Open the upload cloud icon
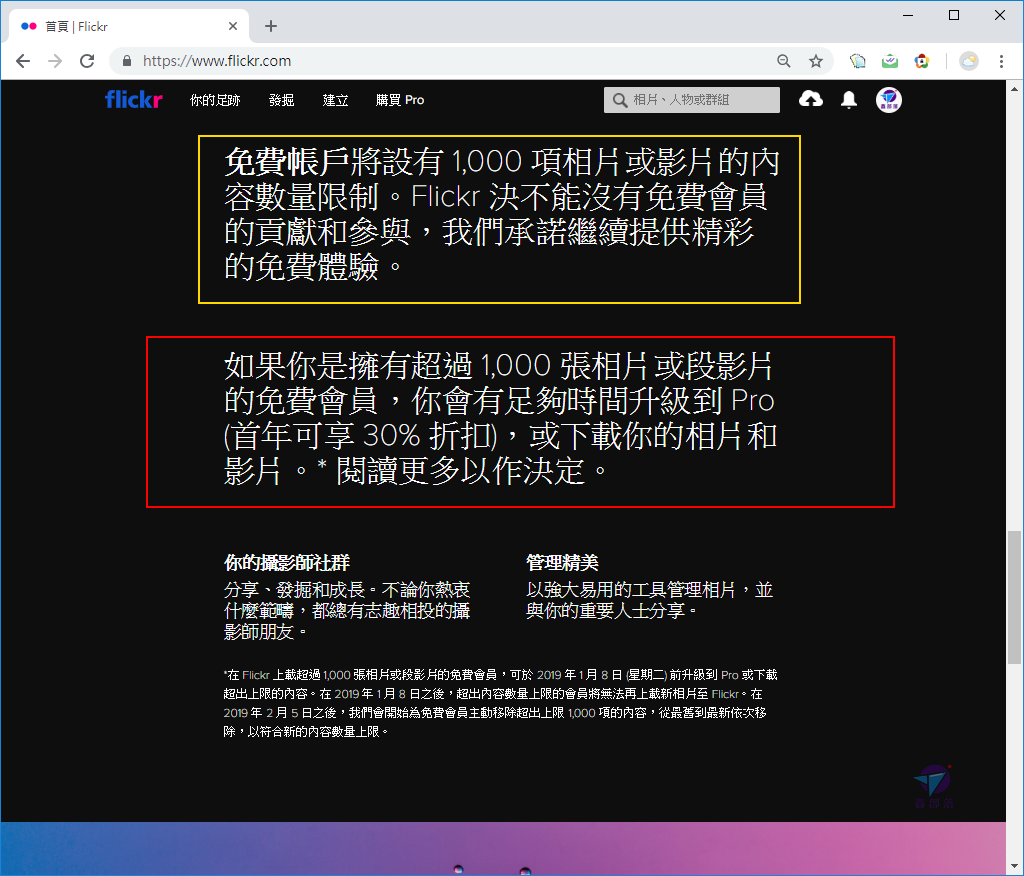The height and width of the screenshot is (876, 1024). [810, 99]
